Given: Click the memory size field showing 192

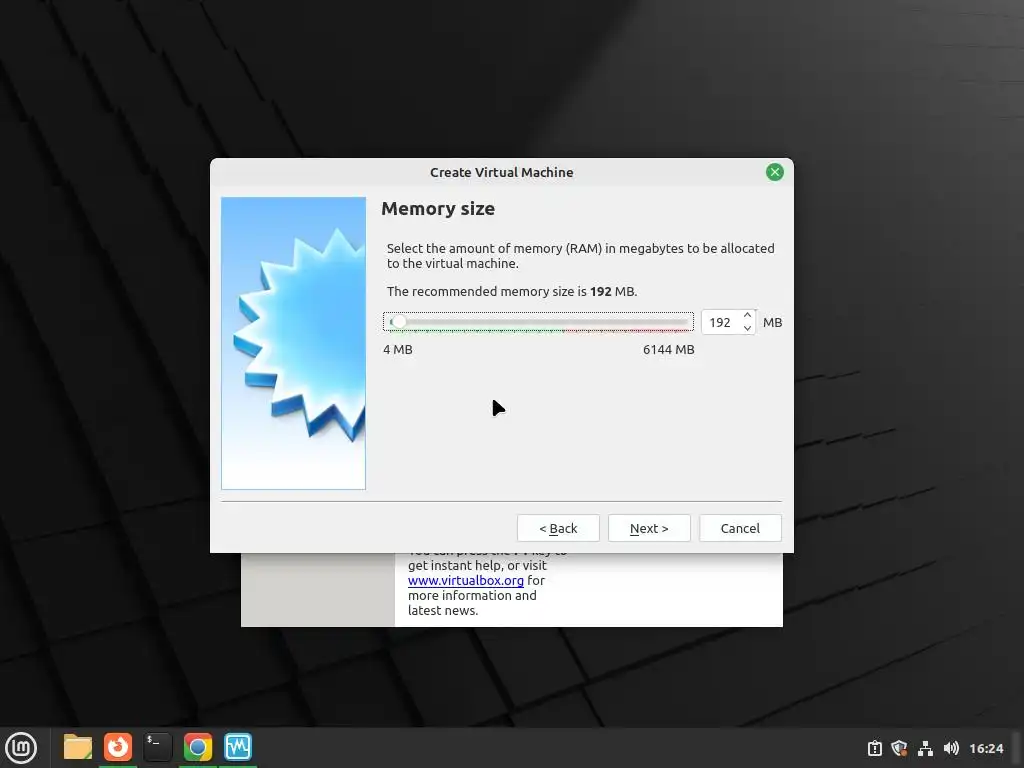Looking at the screenshot, I should [x=721, y=322].
